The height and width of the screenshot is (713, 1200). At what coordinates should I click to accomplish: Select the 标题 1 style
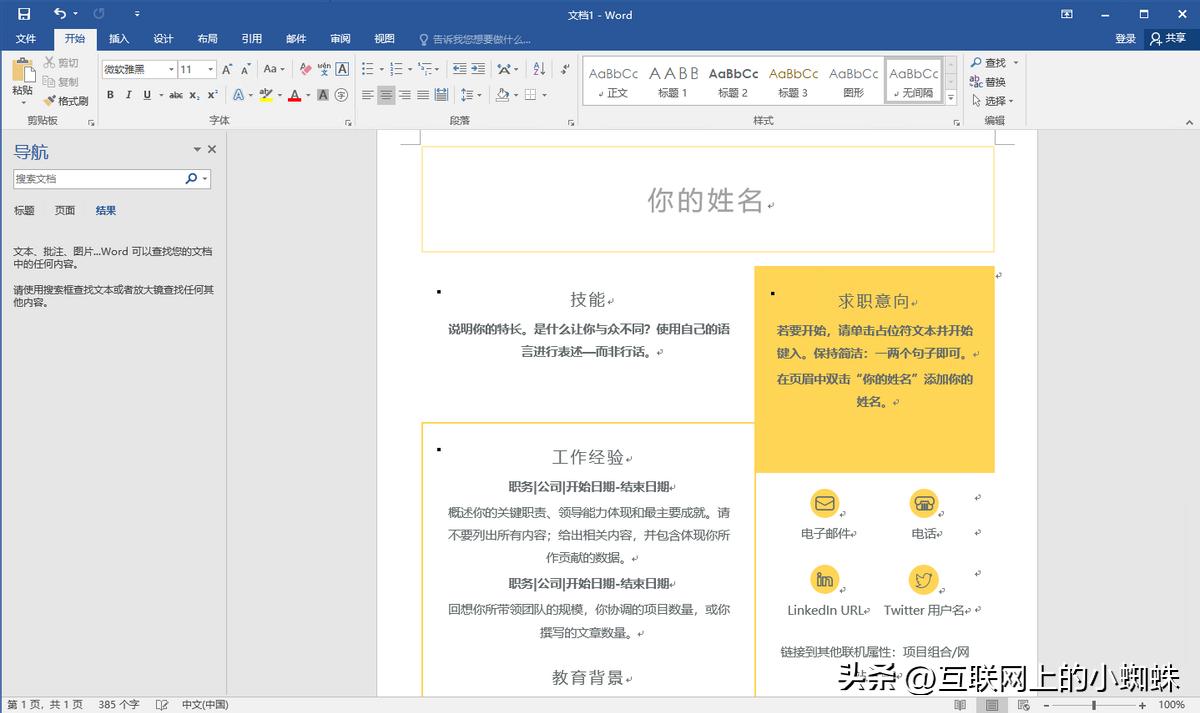[x=672, y=80]
